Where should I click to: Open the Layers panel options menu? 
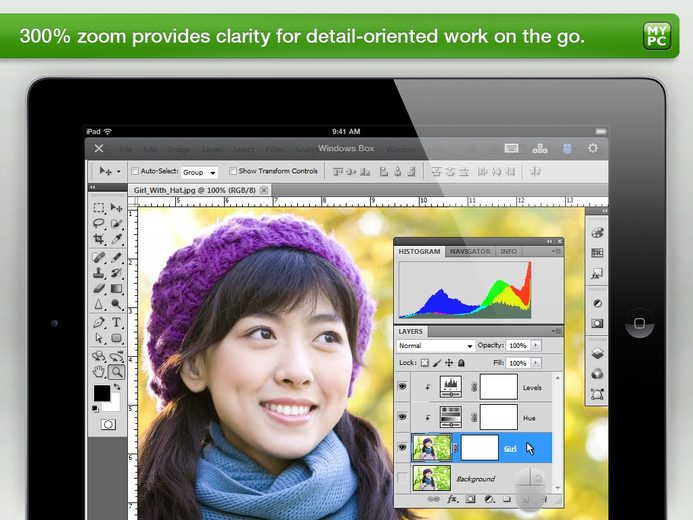557,331
